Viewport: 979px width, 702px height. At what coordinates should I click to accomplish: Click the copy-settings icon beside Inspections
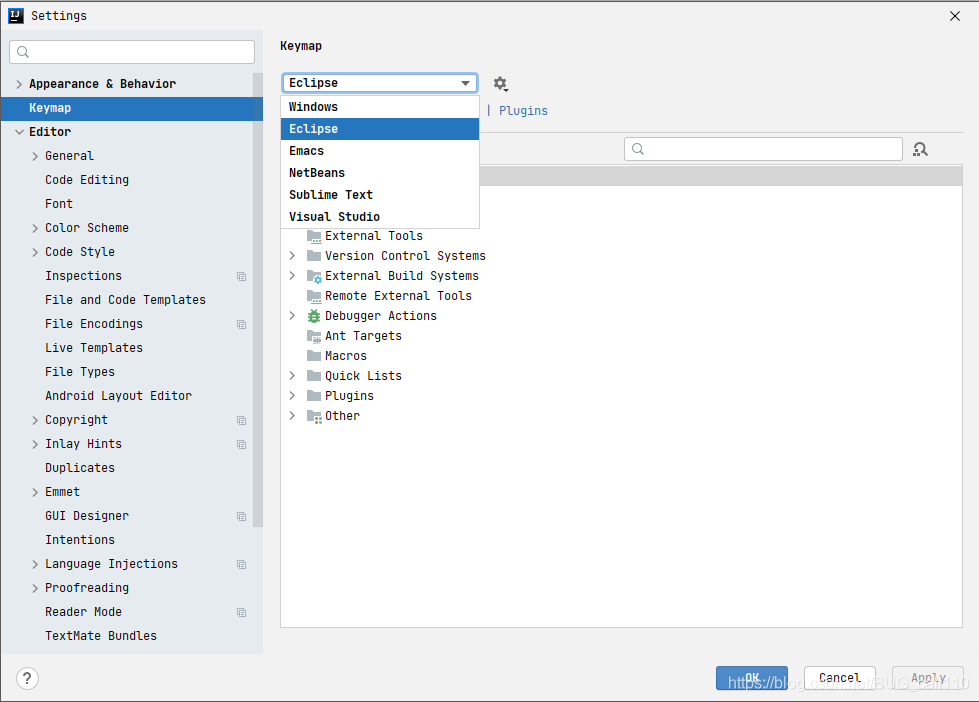tap(241, 275)
